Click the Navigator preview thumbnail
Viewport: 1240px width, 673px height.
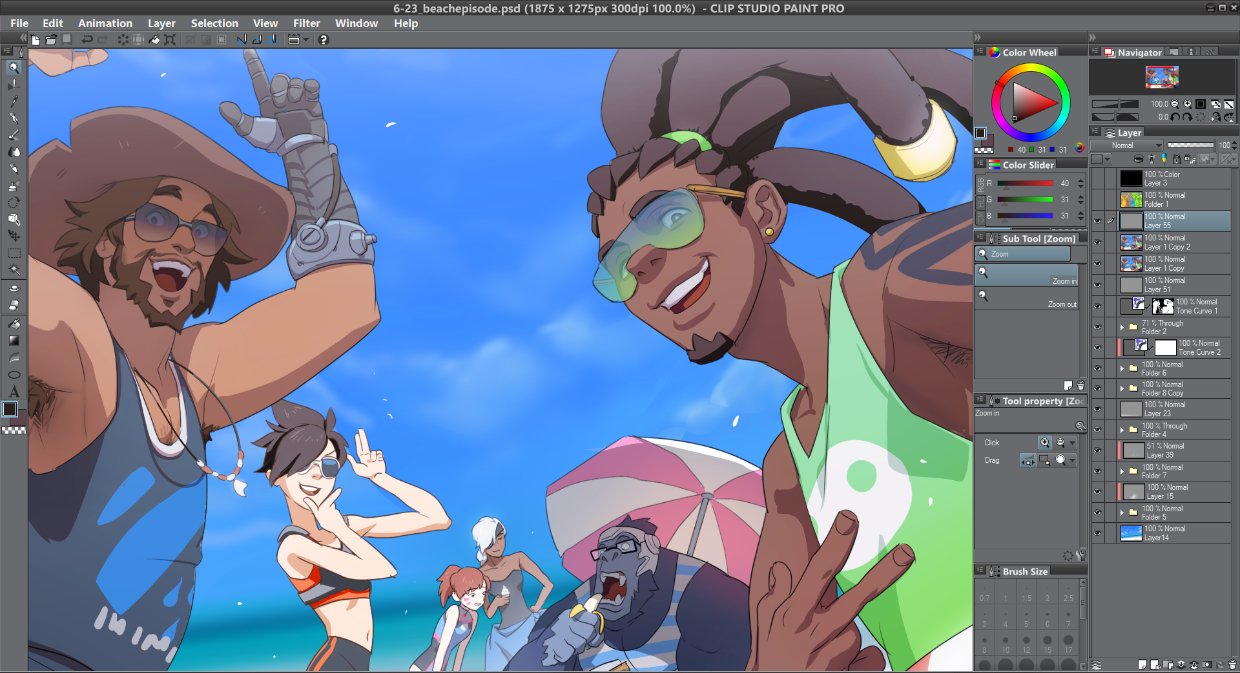pos(1161,77)
